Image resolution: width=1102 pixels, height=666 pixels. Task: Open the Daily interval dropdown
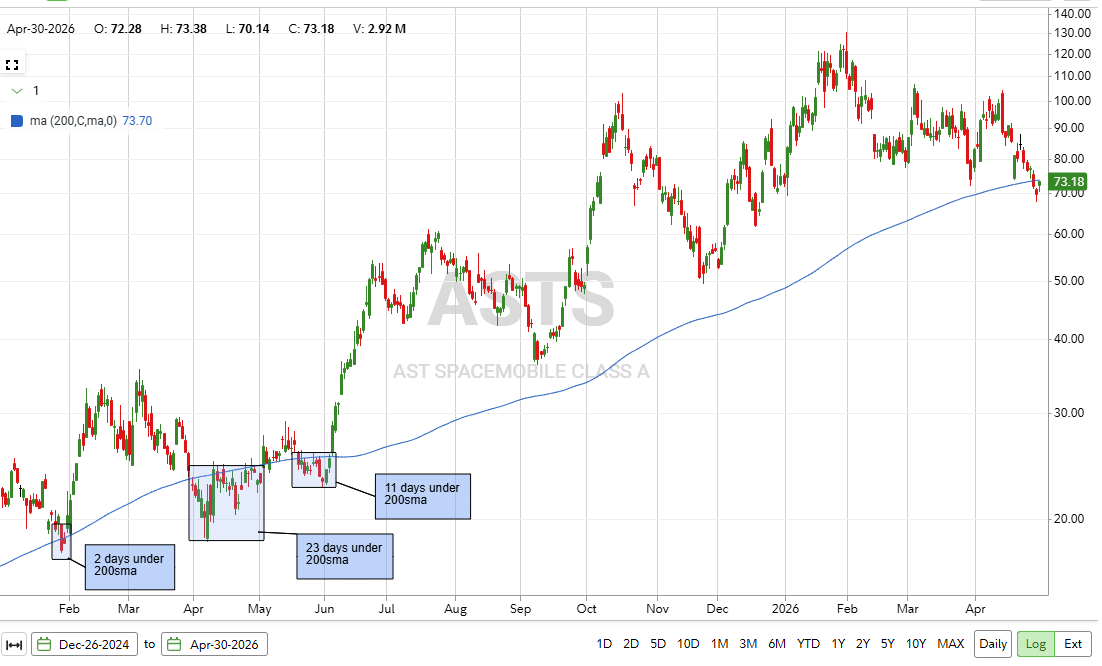pos(992,644)
